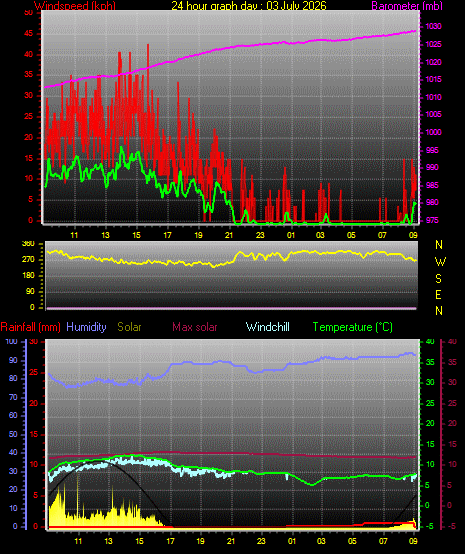This screenshot has height=554, width=465.
Task: Select the 270 wind direction axis value
Action: (x=28, y=259)
